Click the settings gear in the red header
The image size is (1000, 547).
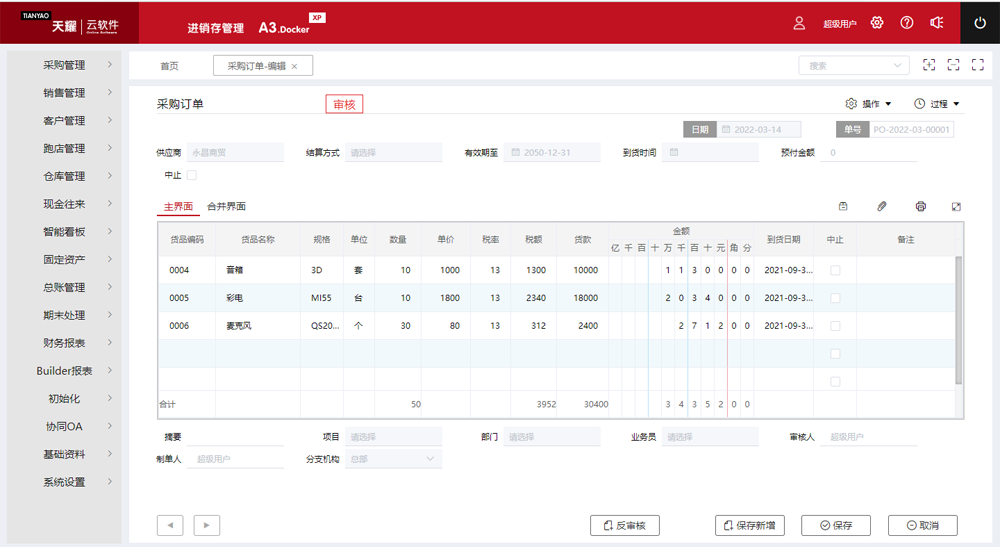tap(877, 22)
